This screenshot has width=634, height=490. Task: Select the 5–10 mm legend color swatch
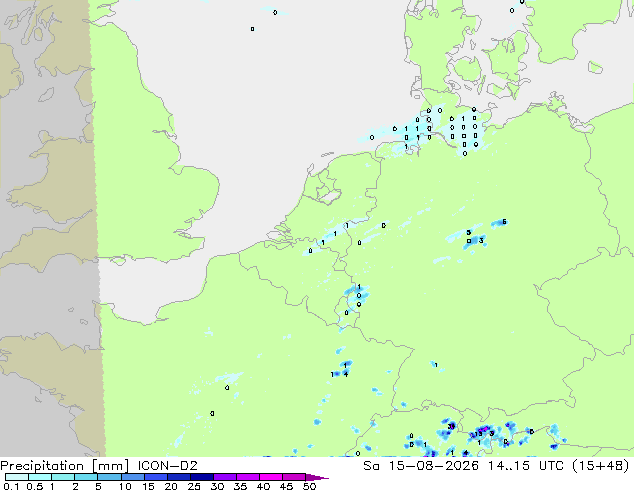pyautogui.click(x=109, y=477)
